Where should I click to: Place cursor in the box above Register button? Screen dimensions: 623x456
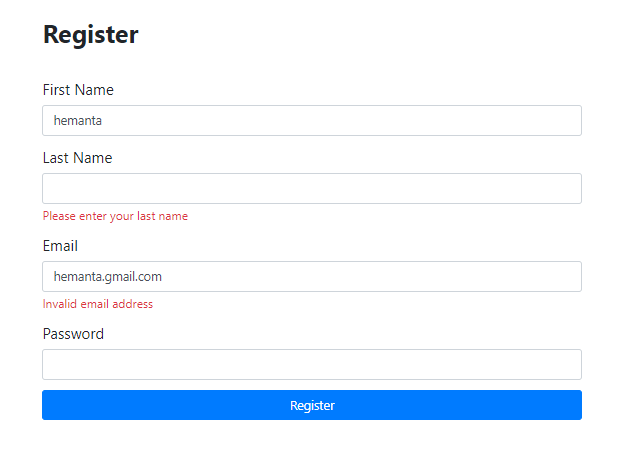[311, 365]
